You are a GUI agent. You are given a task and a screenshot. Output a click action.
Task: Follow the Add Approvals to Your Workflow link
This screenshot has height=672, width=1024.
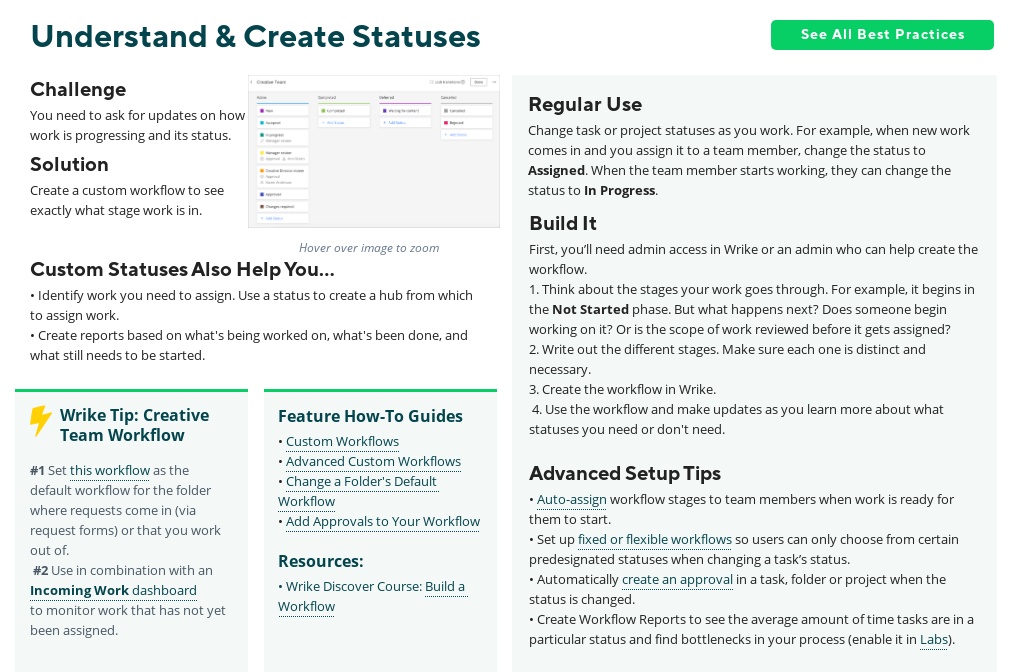coord(383,521)
